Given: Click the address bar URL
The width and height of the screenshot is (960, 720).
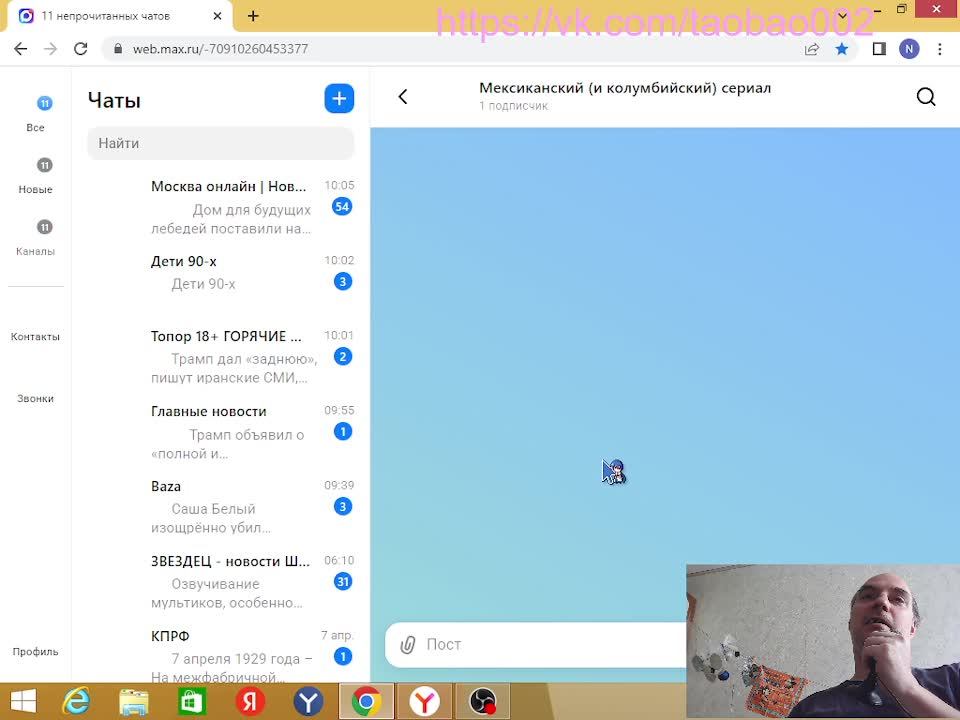Looking at the screenshot, I should (x=220, y=49).
